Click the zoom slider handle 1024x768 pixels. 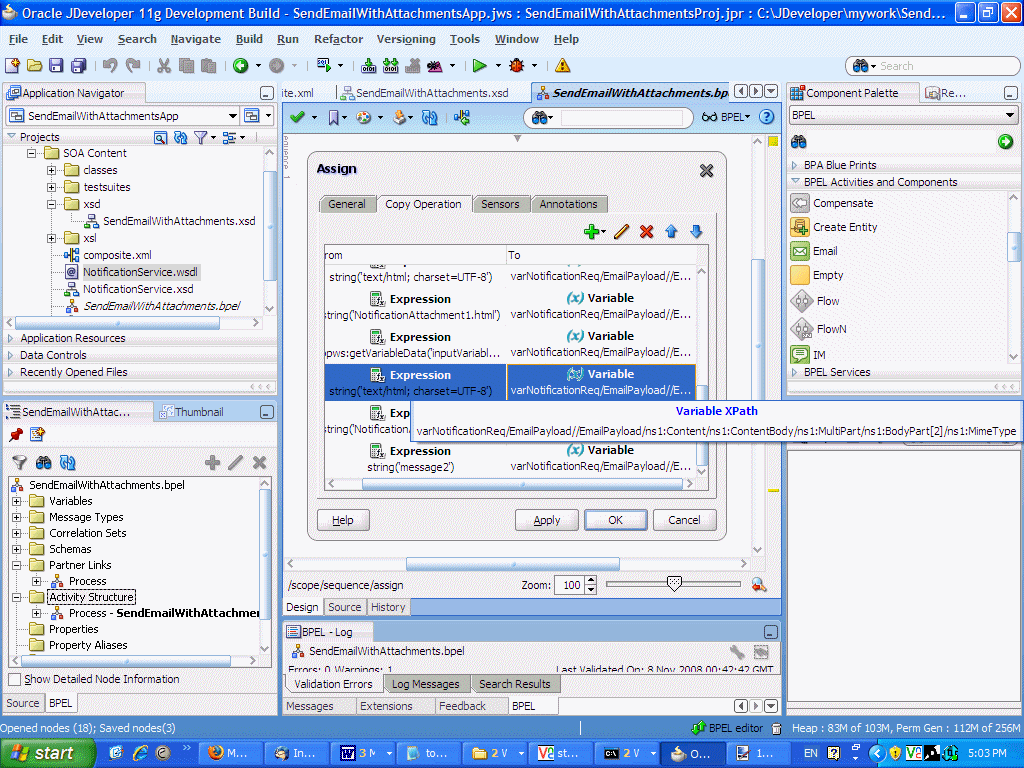click(x=674, y=583)
